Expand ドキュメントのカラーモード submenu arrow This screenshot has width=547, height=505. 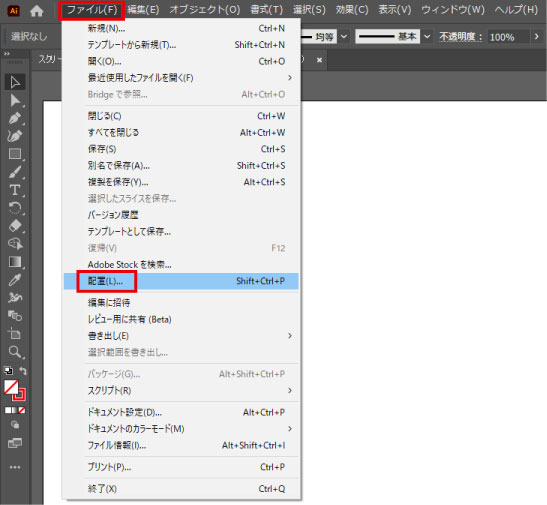point(290,429)
